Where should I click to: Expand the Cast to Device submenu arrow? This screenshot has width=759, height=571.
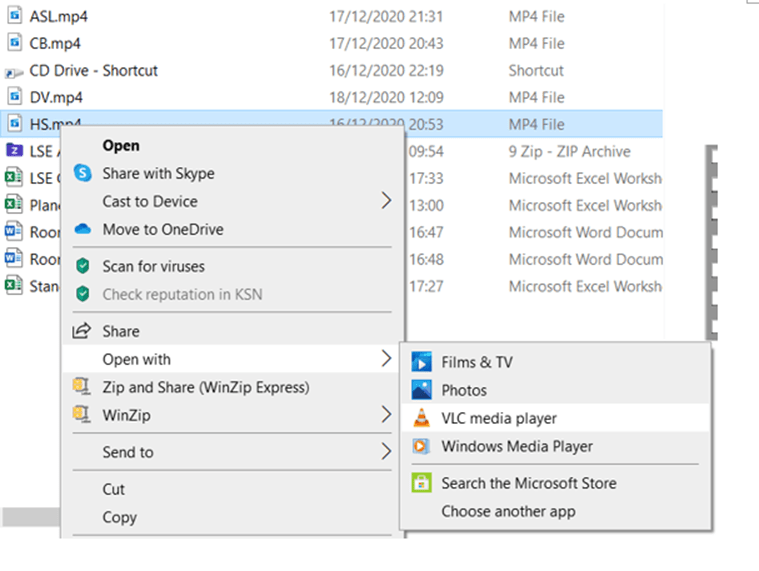click(x=387, y=202)
